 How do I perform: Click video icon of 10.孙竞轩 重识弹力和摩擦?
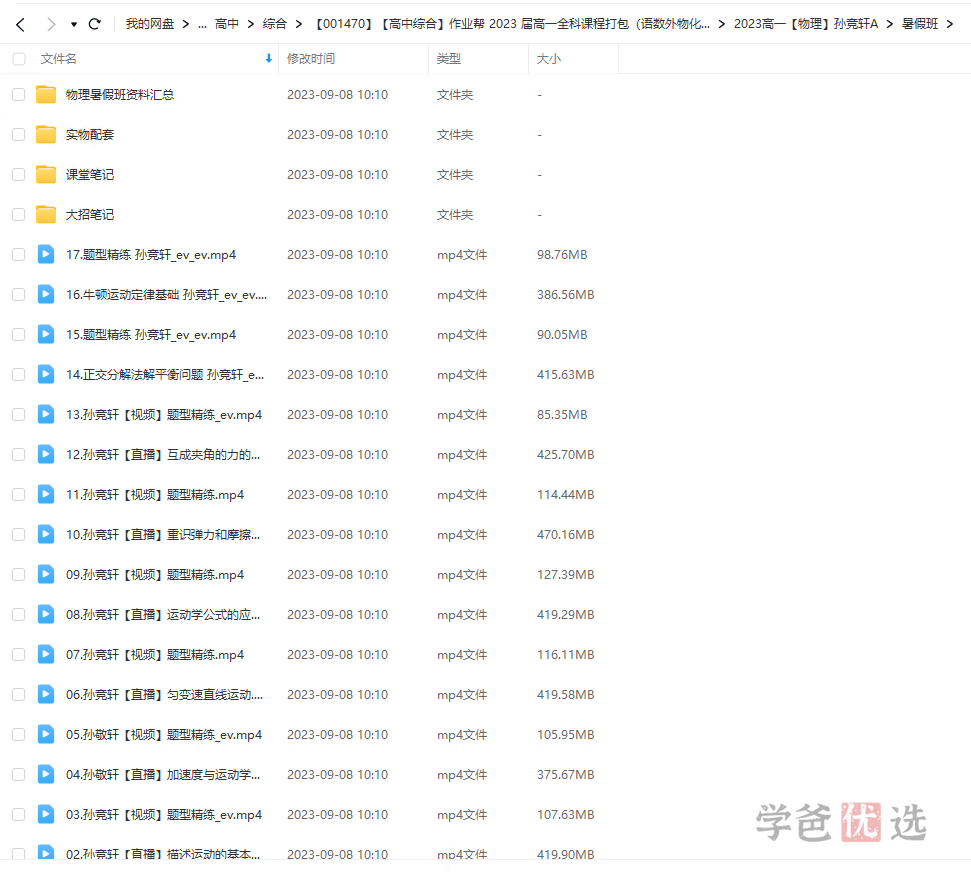tap(46, 534)
